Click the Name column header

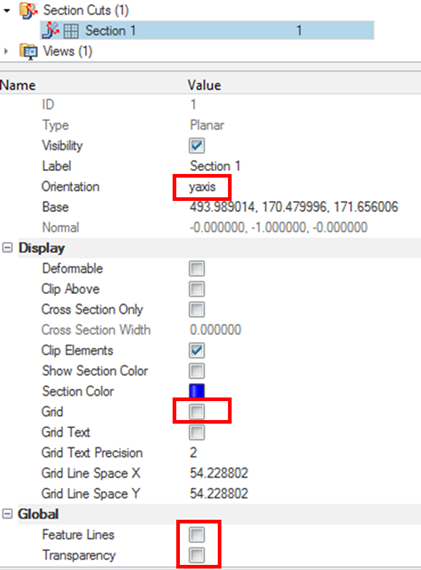18,85
